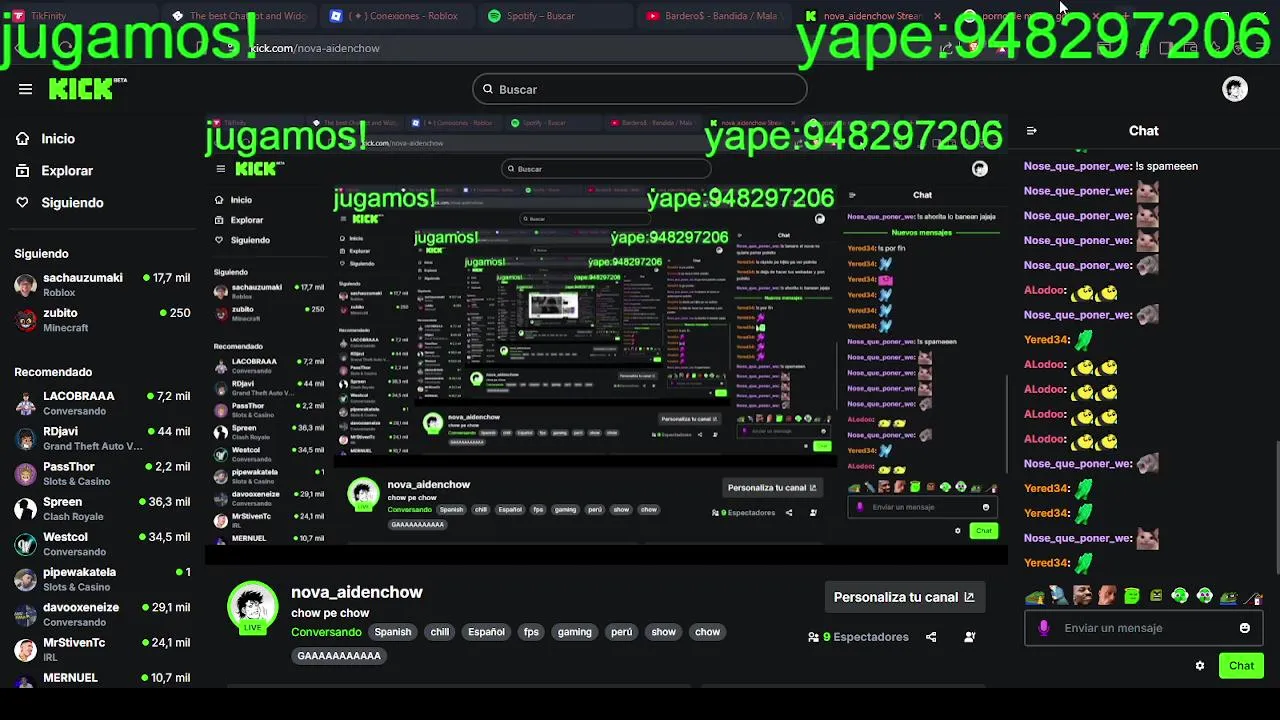This screenshot has width=1280, height=720.
Task: Click Westcol avatar icon
Action: 26,544
